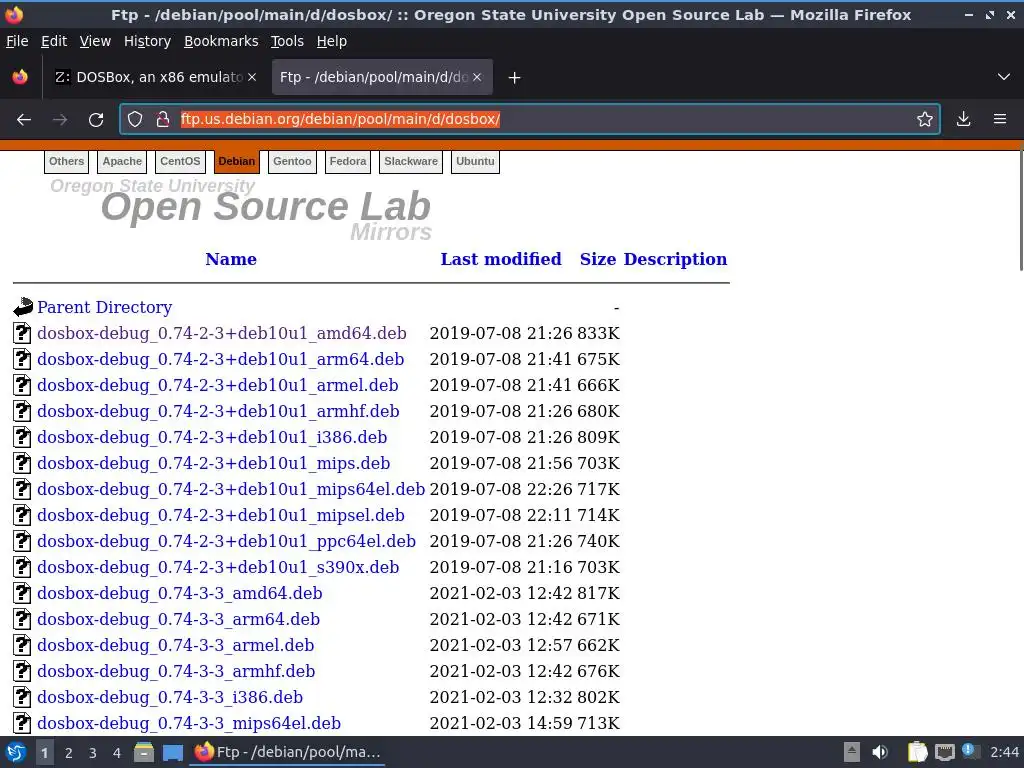Open the desktop start menu icon
The width and height of the screenshot is (1024, 768).
click(x=16, y=752)
